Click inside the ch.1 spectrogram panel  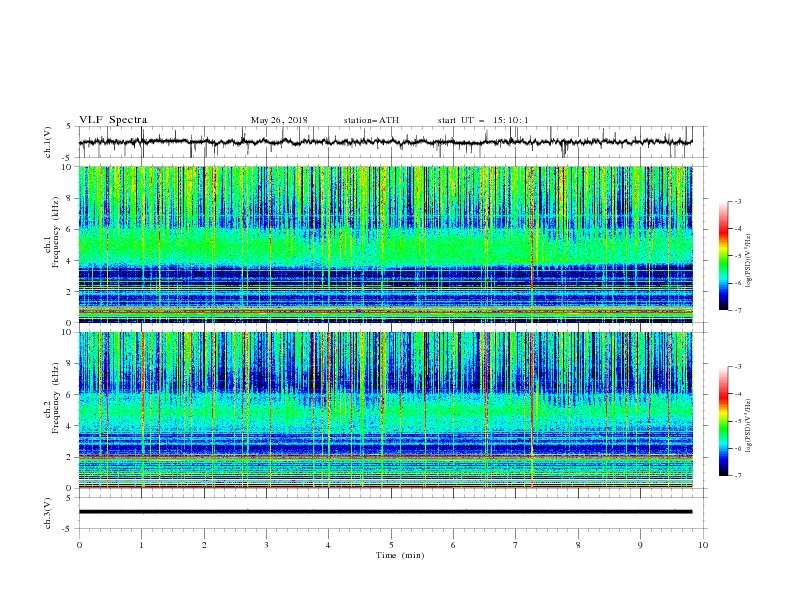(385, 244)
